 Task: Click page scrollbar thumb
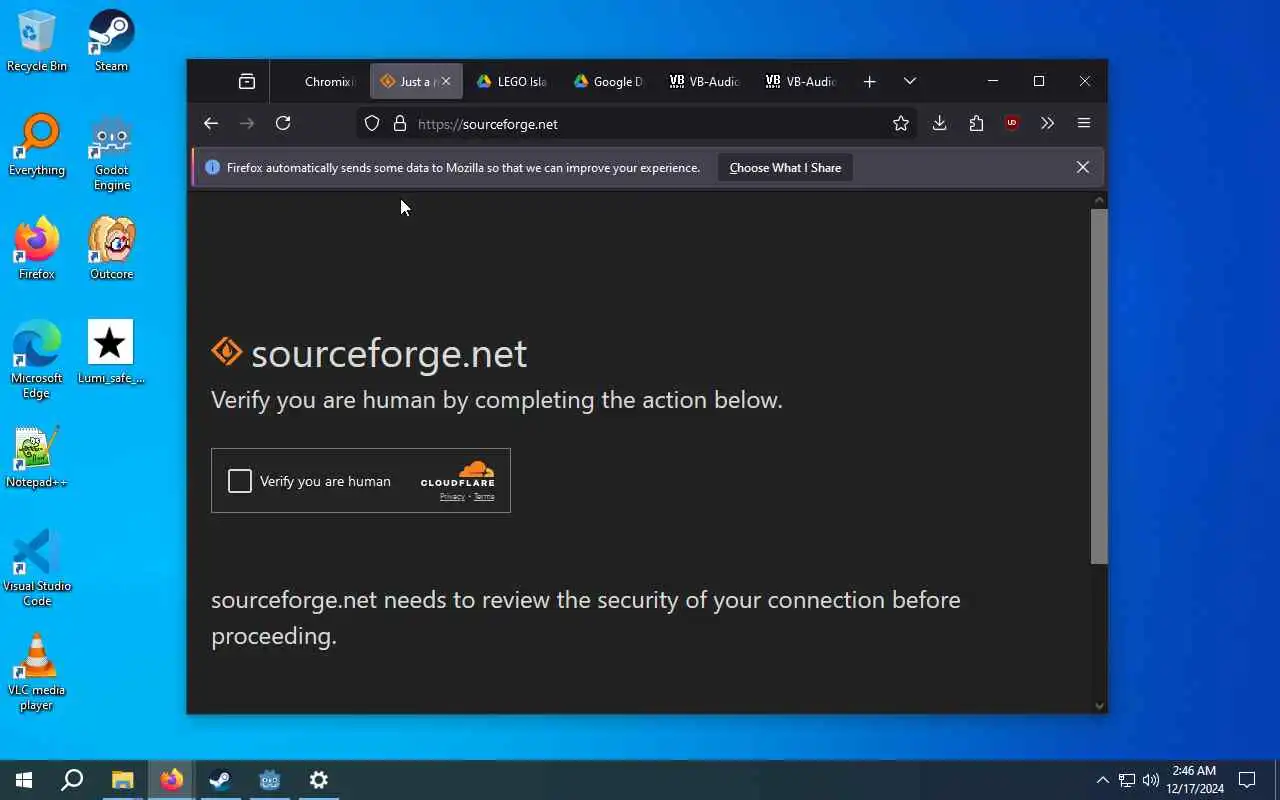coord(1099,386)
